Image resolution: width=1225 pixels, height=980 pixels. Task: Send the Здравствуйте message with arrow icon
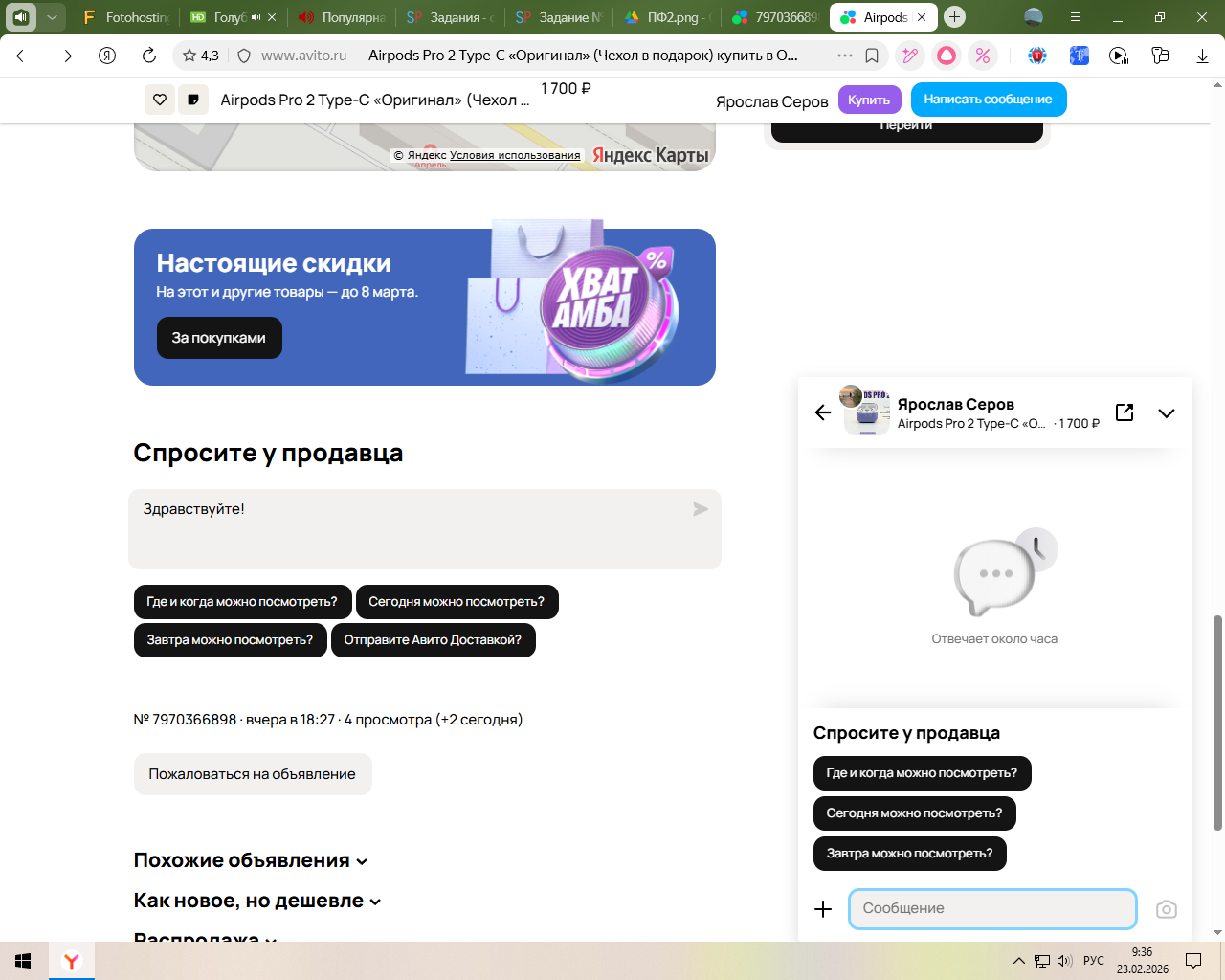pyautogui.click(x=701, y=509)
